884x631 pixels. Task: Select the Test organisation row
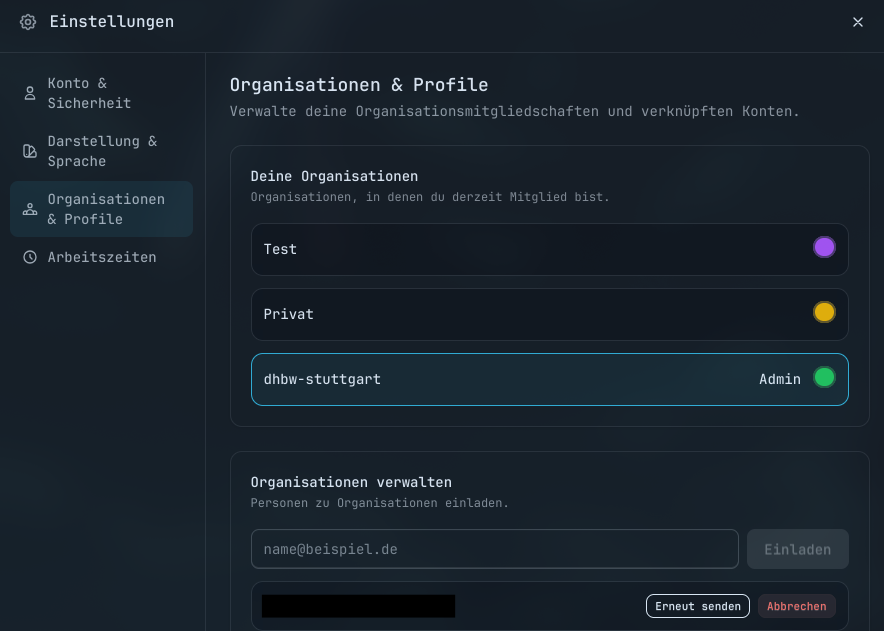tap(550, 249)
